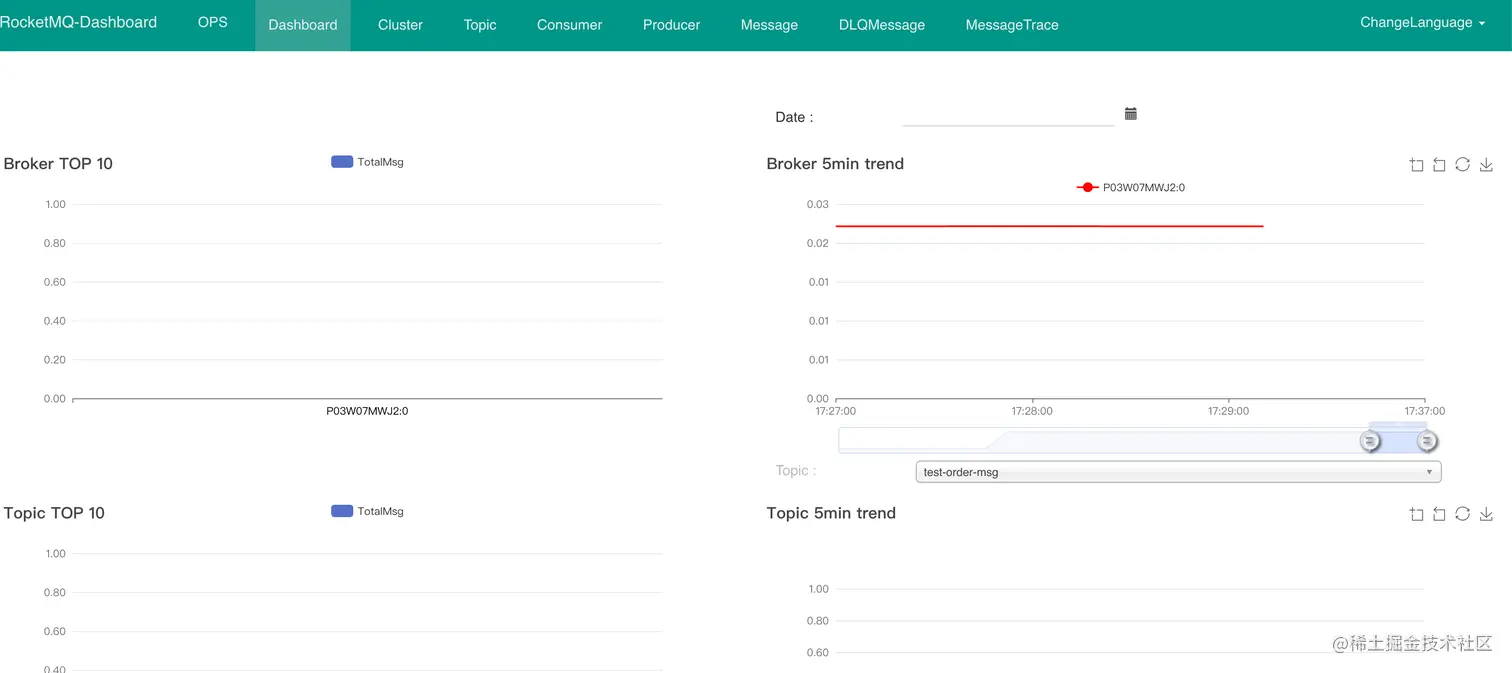The image size is (1512, 673).
Task: Click zoom reset icon on Broker 5min trend
Action: 1439,165
